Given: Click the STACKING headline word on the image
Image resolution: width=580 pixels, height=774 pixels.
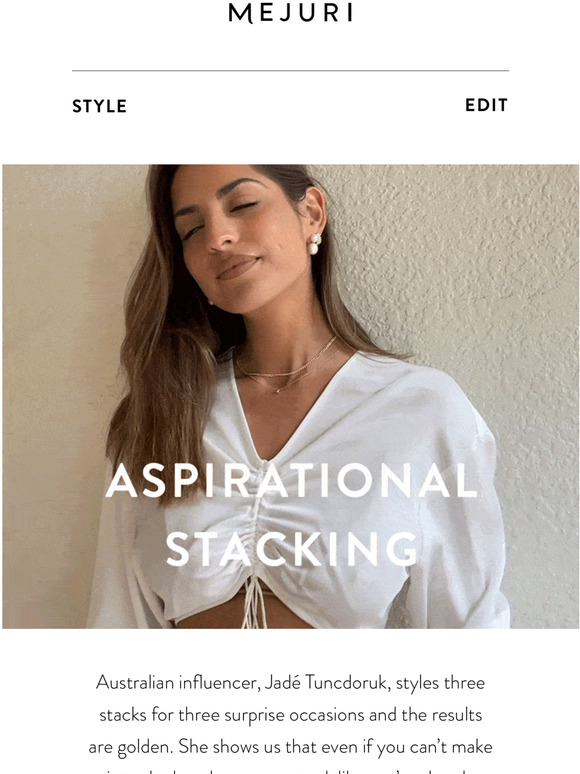Looking at the screenshot, I should [x=292, y=548].
